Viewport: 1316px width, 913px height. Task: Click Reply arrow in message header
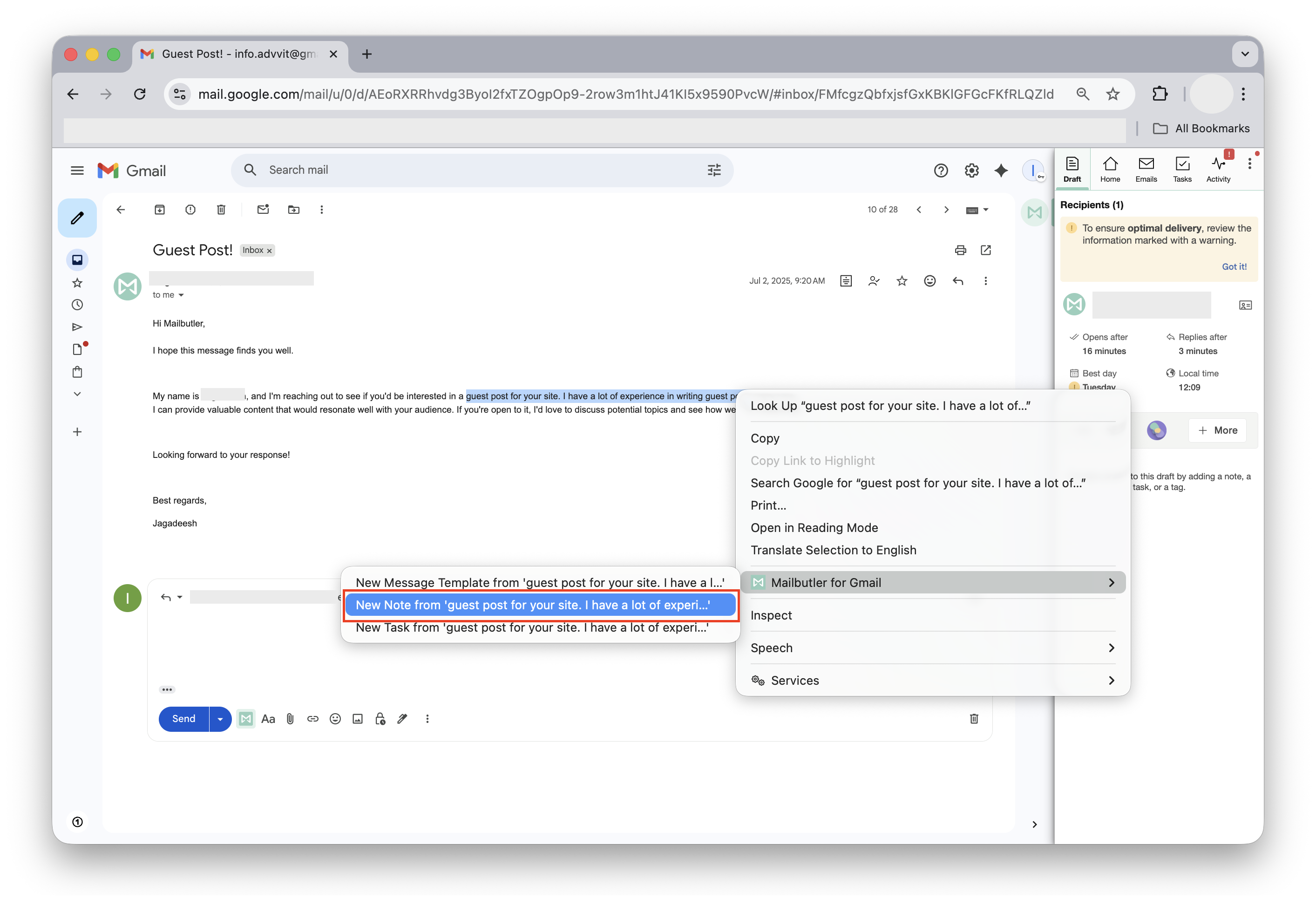click(x=958, y=281)
